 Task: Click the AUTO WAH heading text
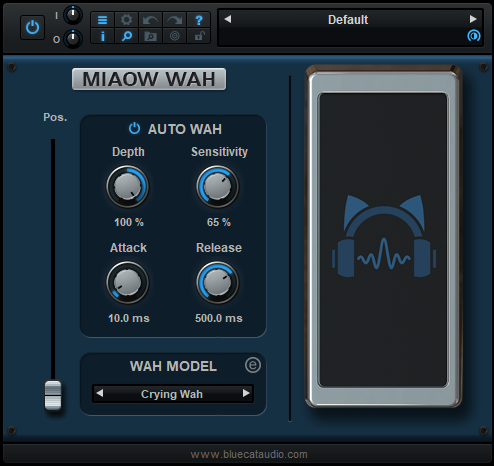[185, 129]
